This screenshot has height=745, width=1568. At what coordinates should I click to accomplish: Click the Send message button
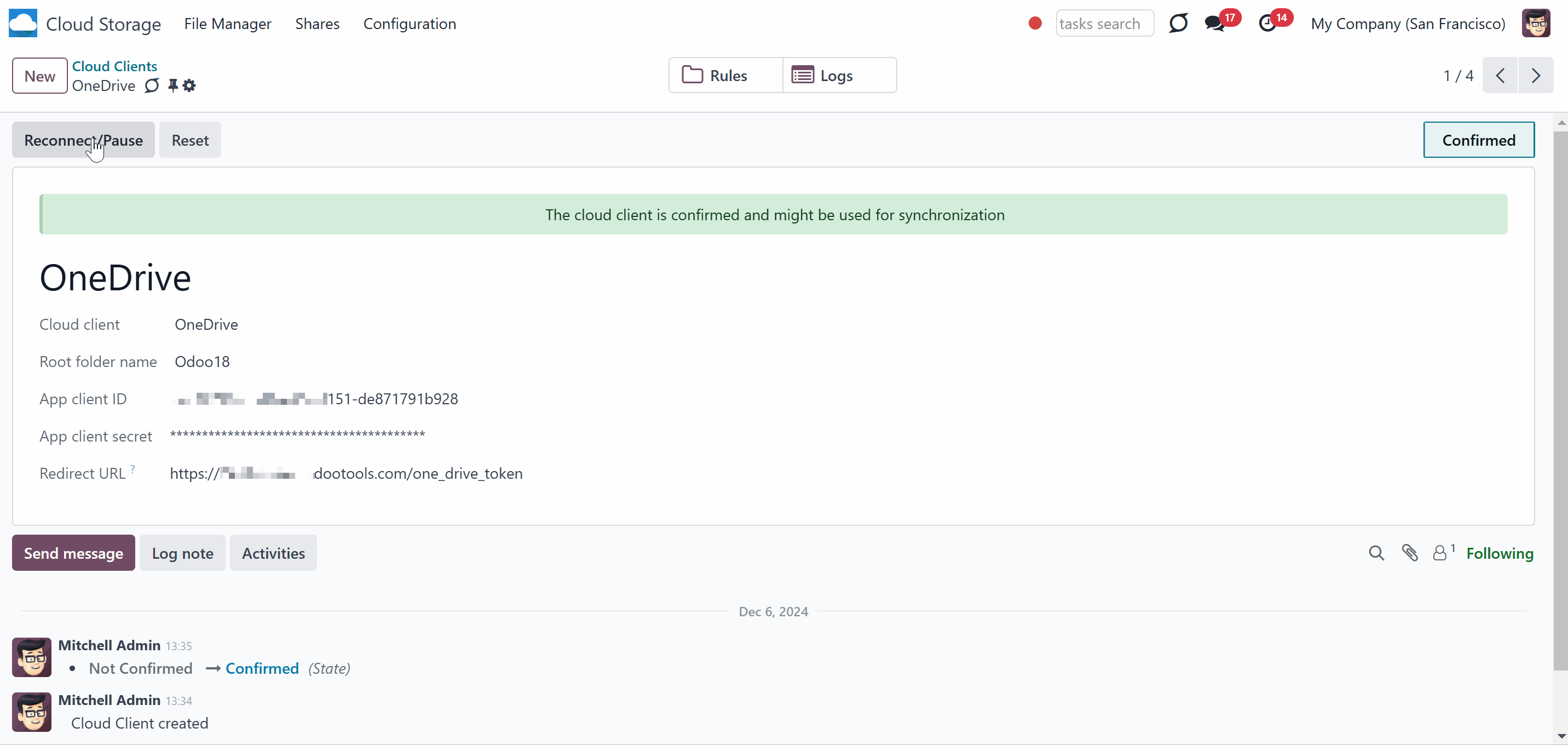click(x=74, y=553)
